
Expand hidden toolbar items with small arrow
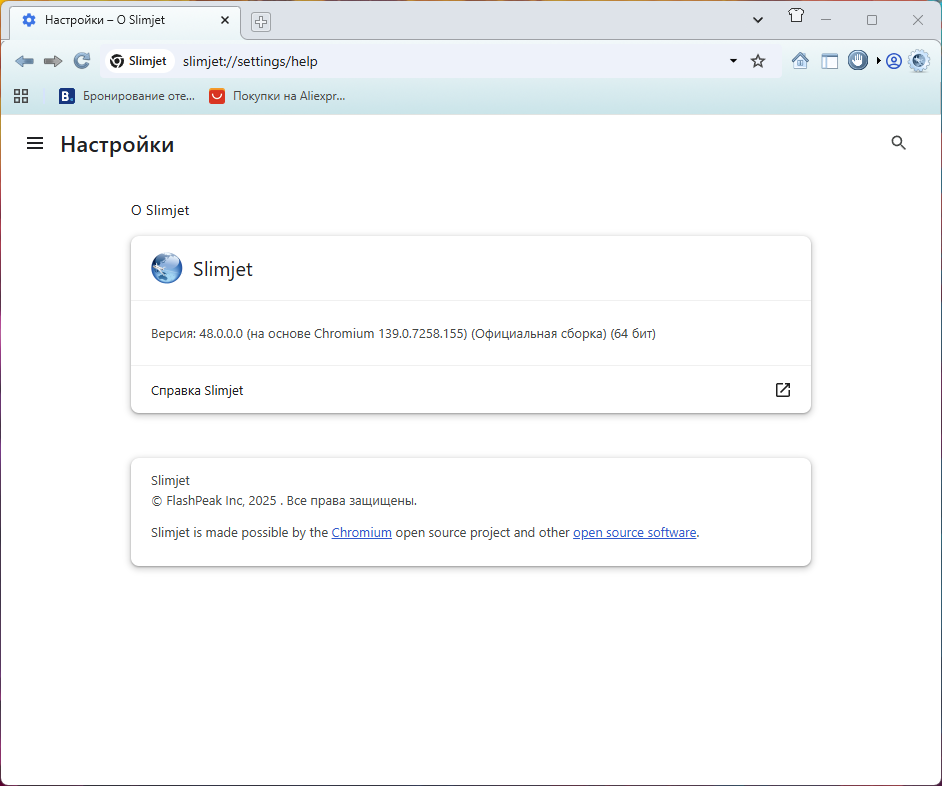[x=878, y=61]
